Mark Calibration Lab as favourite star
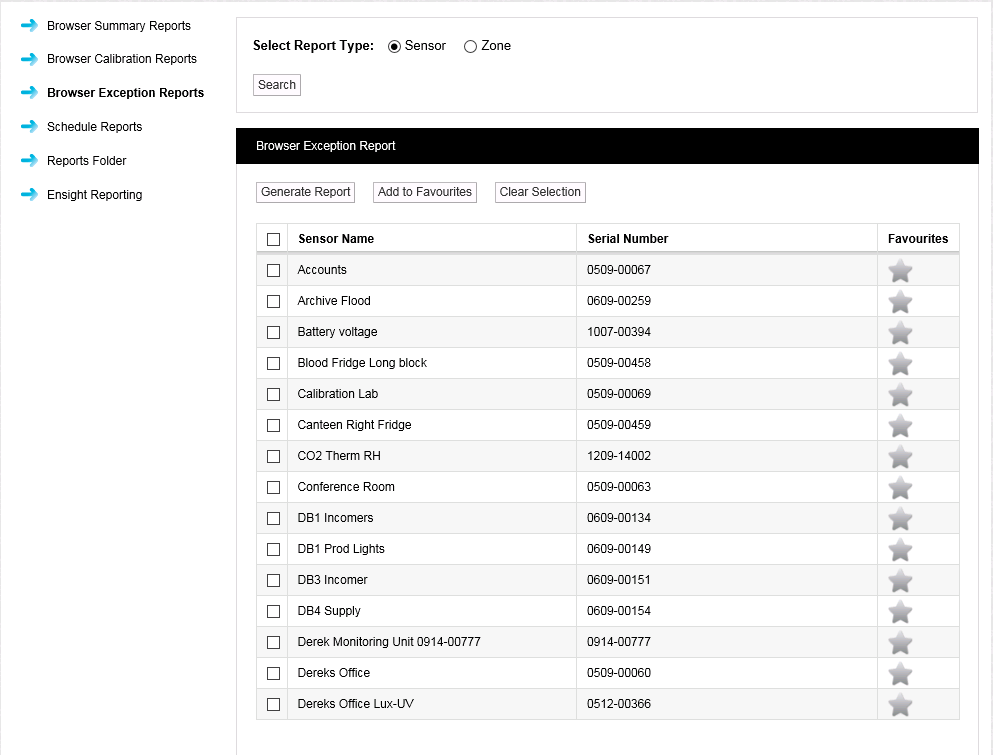 900,395
